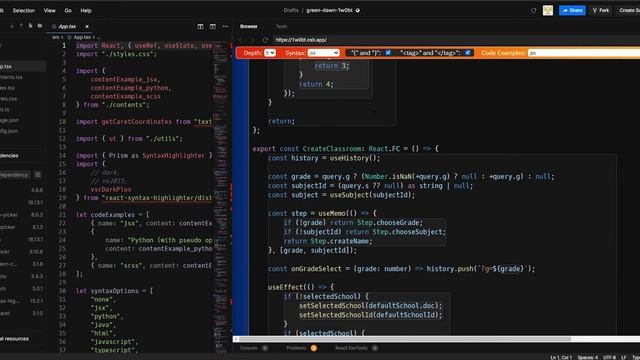Click the download files icon in explorer header
640x360 pixels.
pos(11,26)
